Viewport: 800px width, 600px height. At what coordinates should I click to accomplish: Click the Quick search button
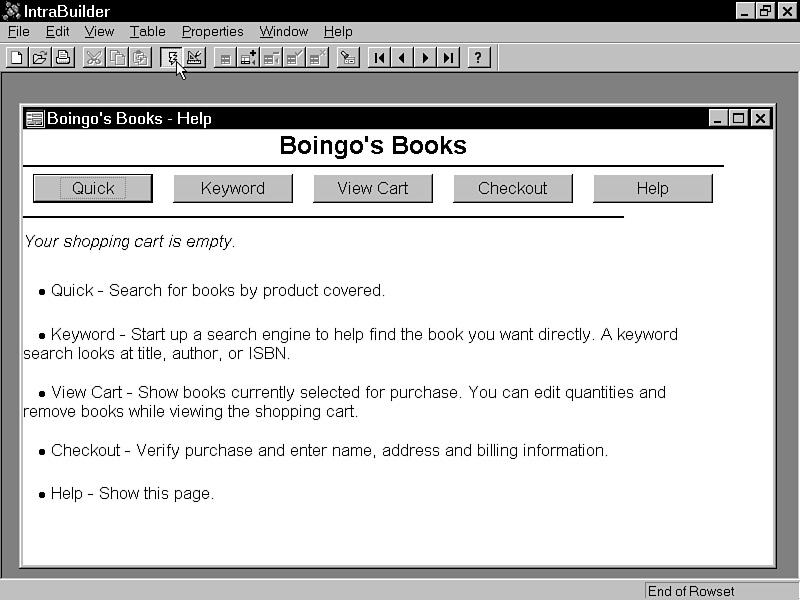coord(93,188)
